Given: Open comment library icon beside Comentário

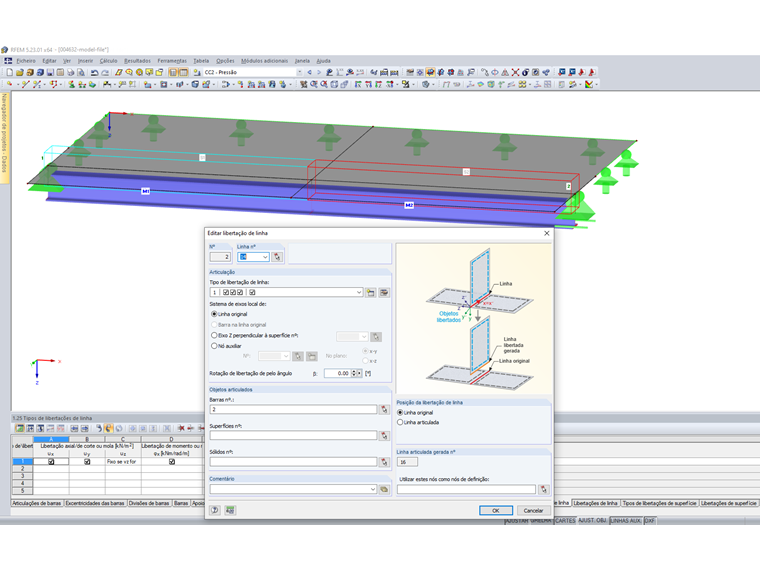Looking at the screenshot, I should pyautogui.click(x=384, y=489).
